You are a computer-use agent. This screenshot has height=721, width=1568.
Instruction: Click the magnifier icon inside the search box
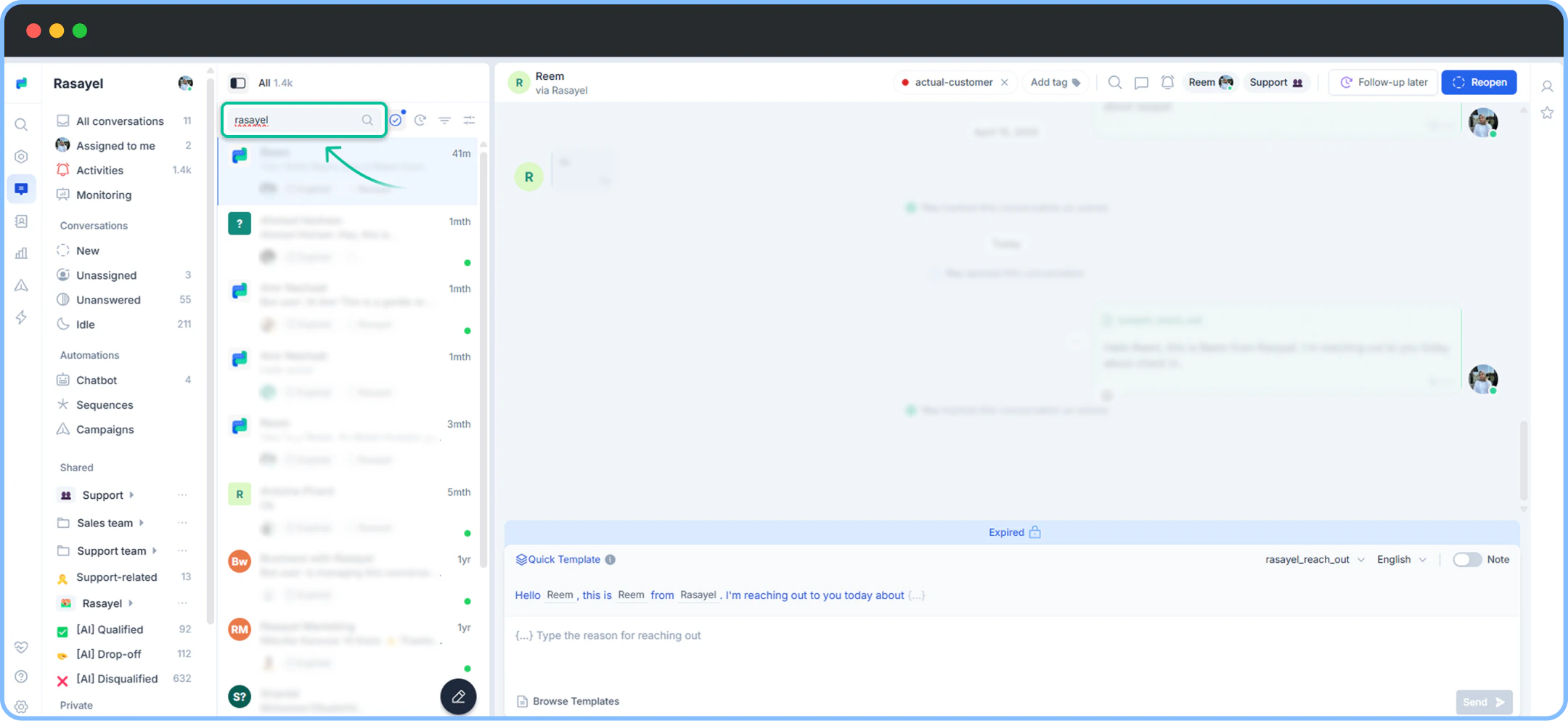(367, 120)
